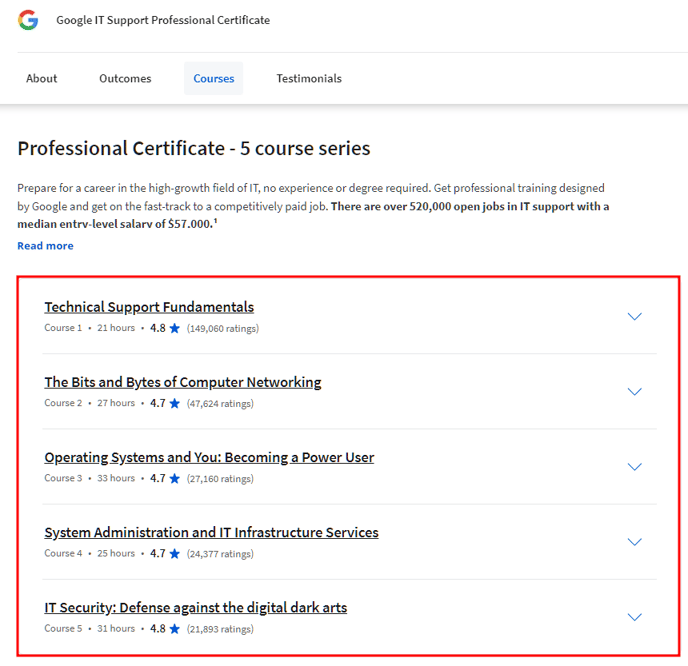Screen dimensions: 688x666
Task: Click the '25 hours' duration text
Action: 116,554
